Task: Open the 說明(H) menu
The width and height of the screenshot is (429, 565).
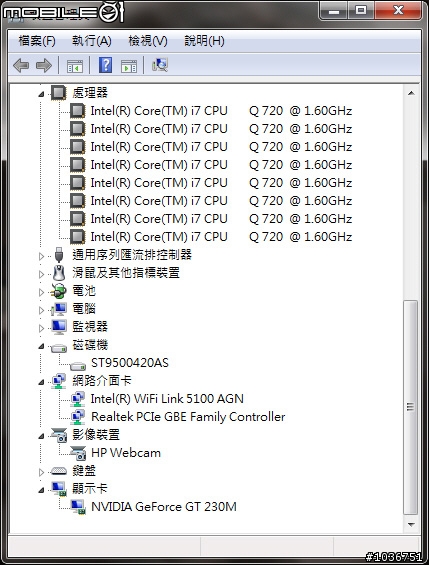Action: 204,41
